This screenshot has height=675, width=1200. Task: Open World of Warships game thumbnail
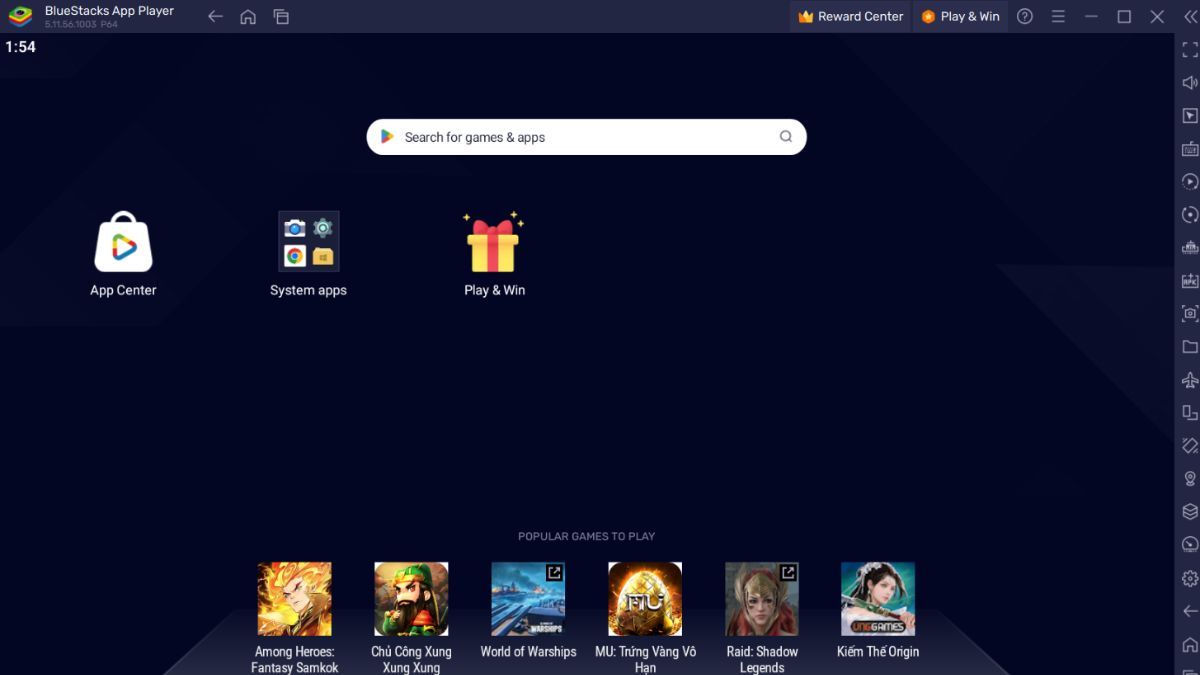pyautogui.click(x=528, y=599)
